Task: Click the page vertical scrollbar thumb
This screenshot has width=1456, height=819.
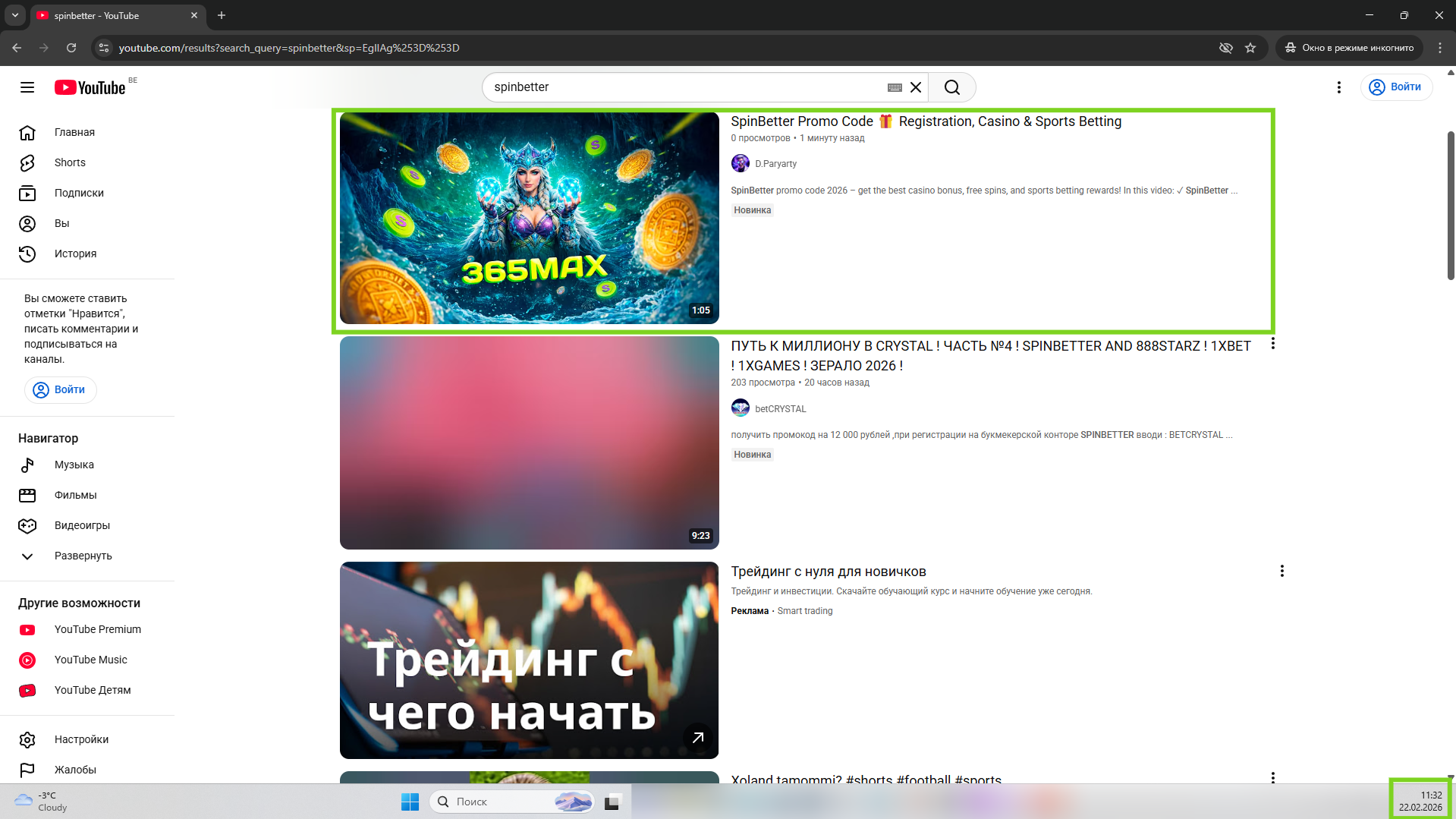Action: pos(1451,206)
